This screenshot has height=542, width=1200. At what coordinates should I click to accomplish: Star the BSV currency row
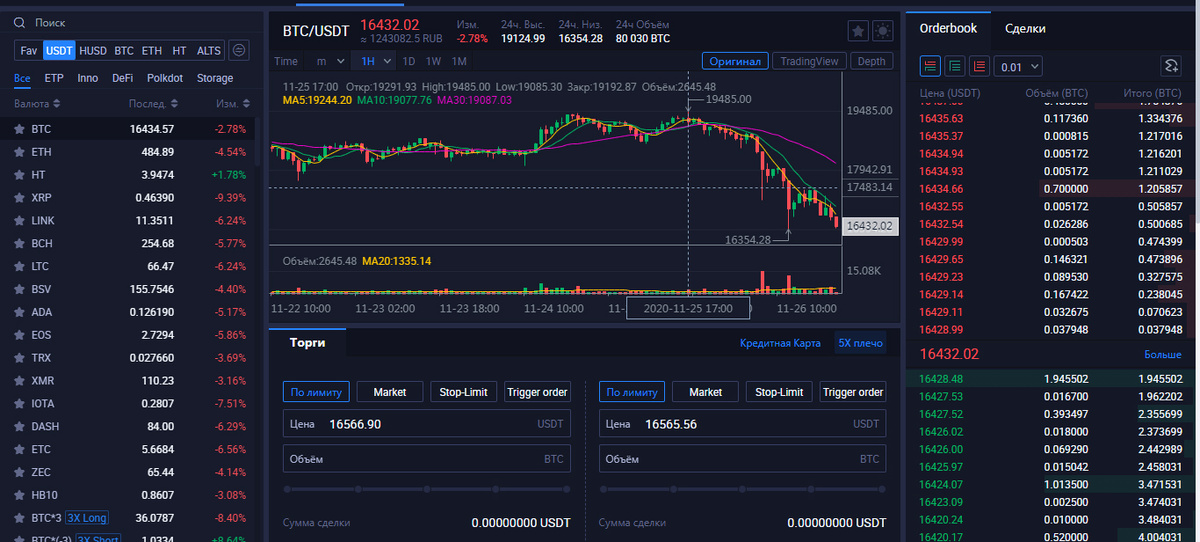[19, 289]
